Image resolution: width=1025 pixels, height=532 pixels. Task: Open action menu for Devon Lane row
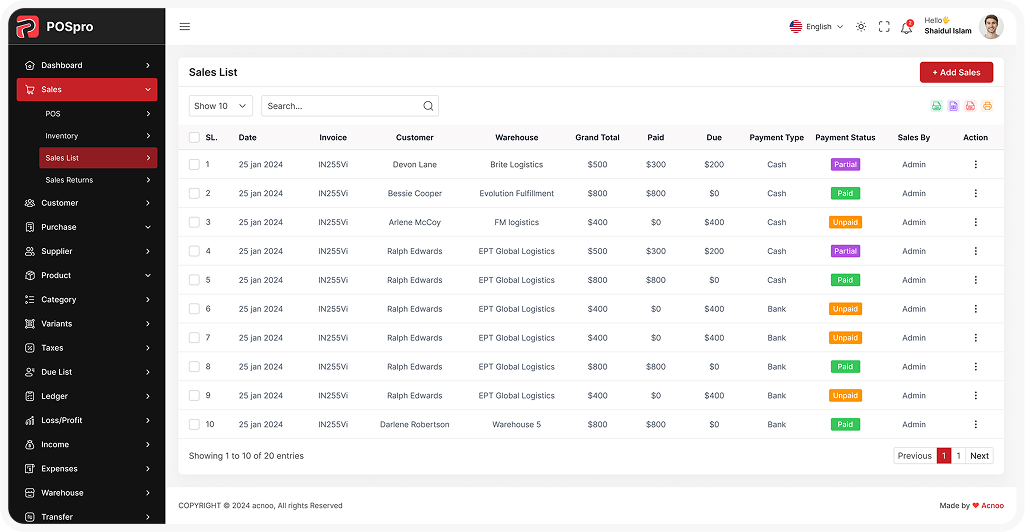coord(975,165)
